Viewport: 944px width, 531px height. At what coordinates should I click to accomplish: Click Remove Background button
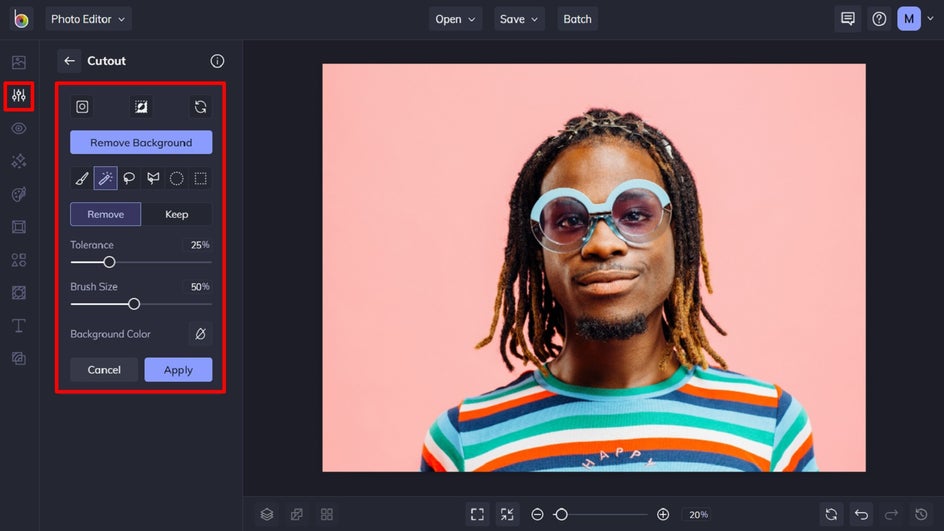point(141,143)
